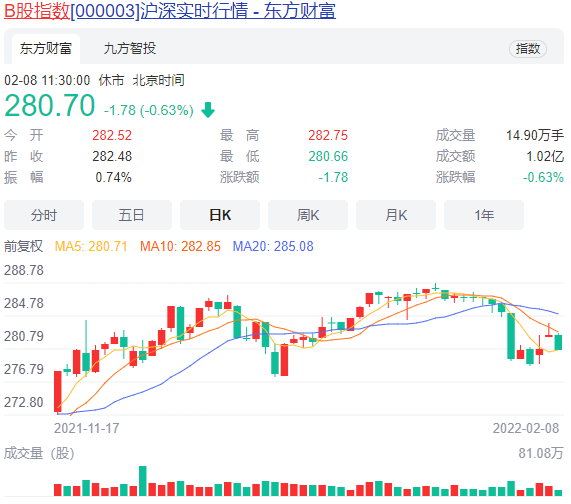
Task: Select the 五日 chart view
Action: tap(132, 215)
